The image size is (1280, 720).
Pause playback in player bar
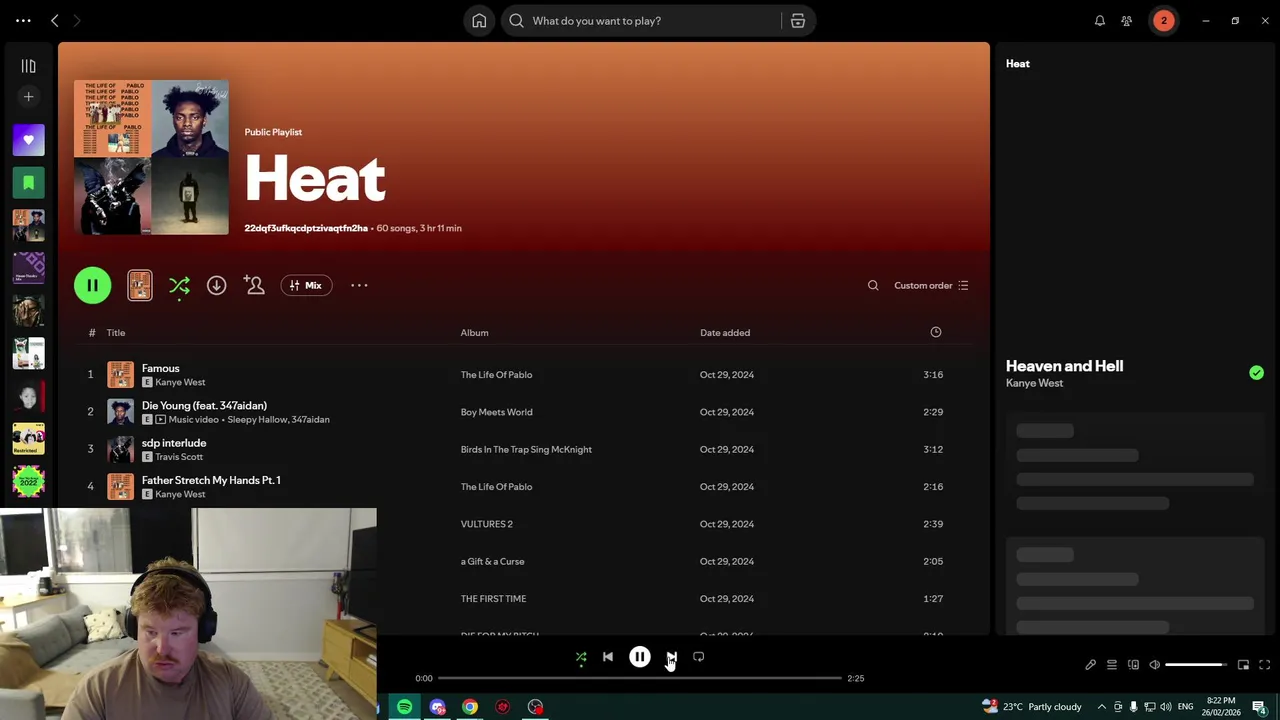640,657
